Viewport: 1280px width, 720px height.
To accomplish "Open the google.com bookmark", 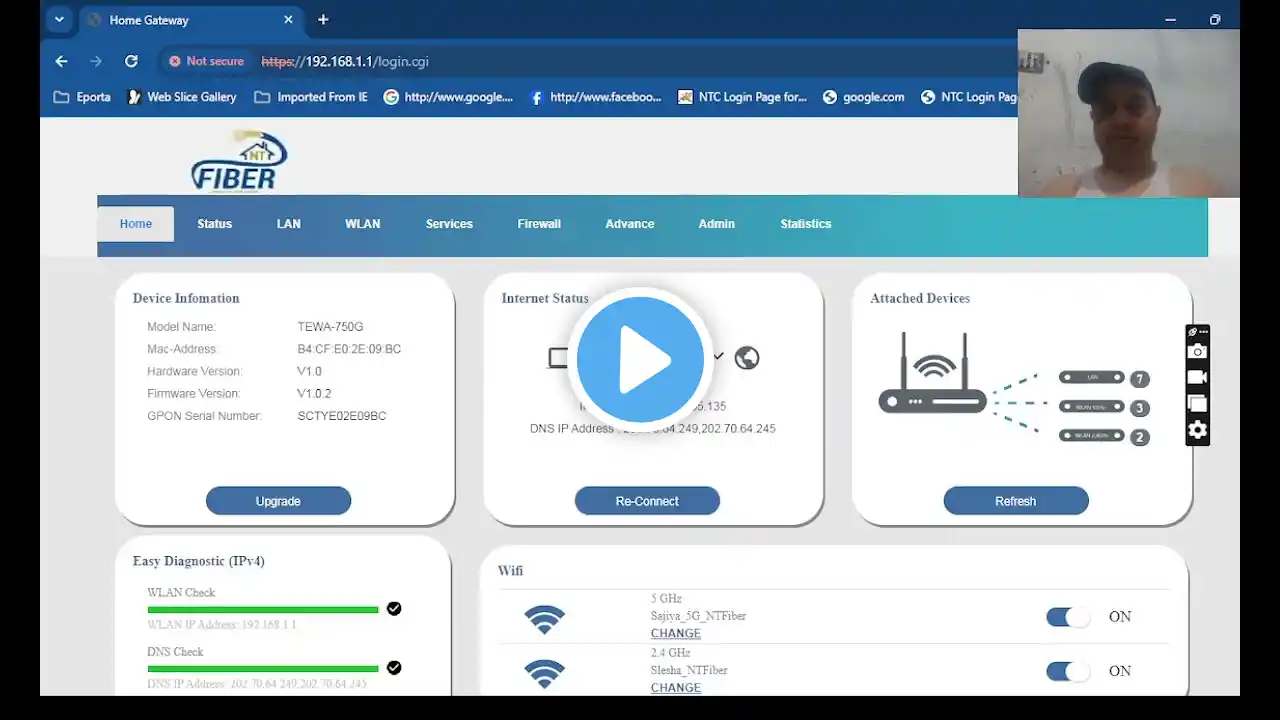I will tap(863, 97).
